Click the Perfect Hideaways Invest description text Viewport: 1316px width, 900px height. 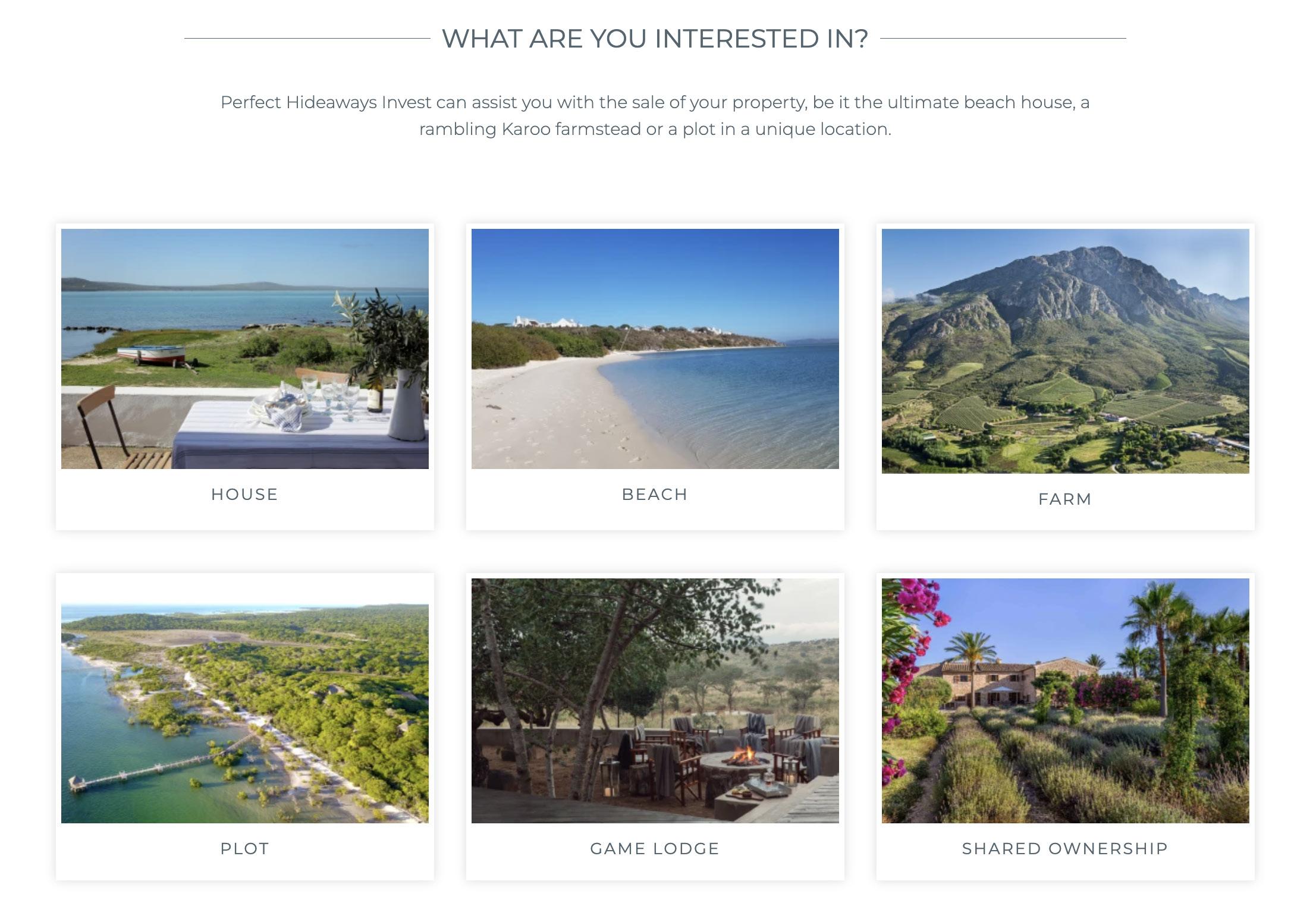(655, 115)
